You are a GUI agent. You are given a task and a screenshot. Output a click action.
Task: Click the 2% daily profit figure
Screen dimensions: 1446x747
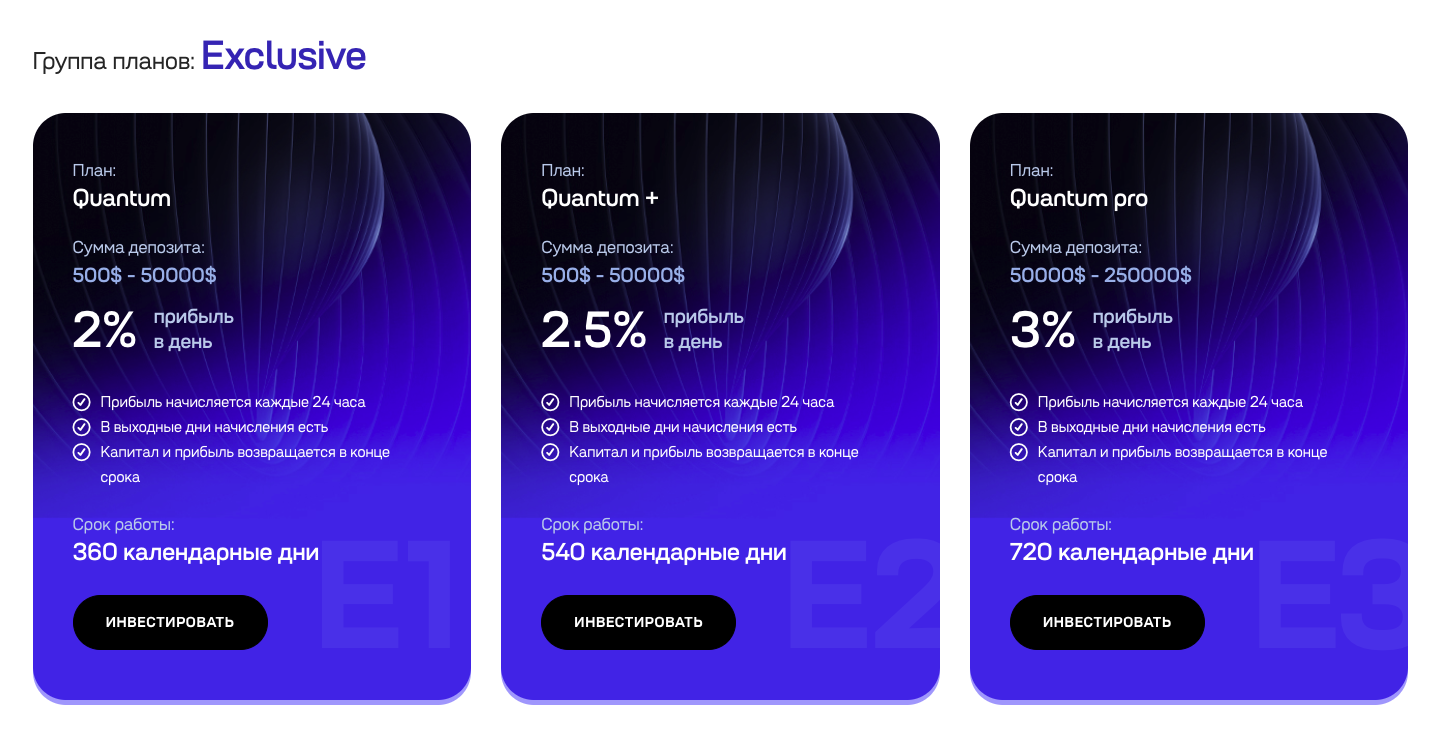pos(104,330)
